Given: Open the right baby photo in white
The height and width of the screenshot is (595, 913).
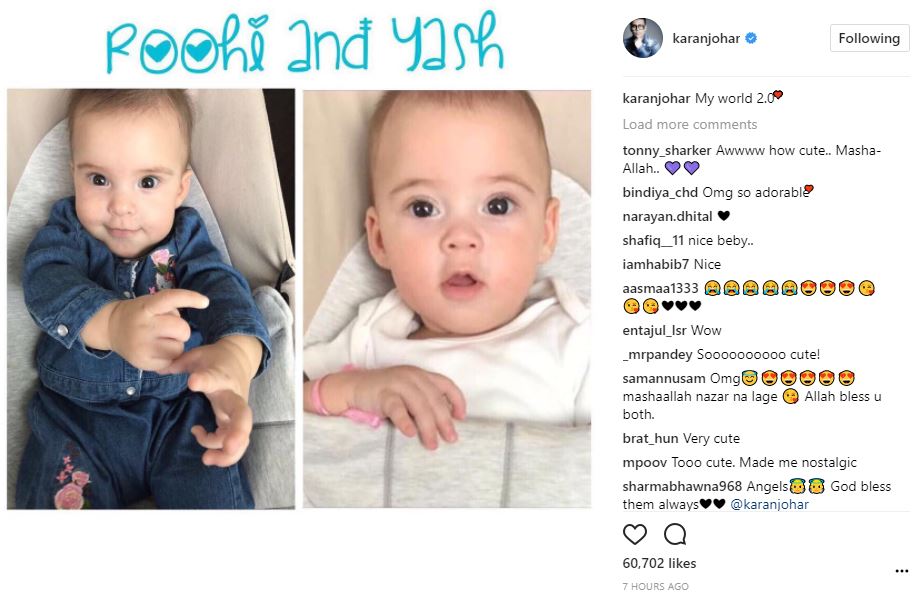Looking at the screenshot, I should (447, 299).
